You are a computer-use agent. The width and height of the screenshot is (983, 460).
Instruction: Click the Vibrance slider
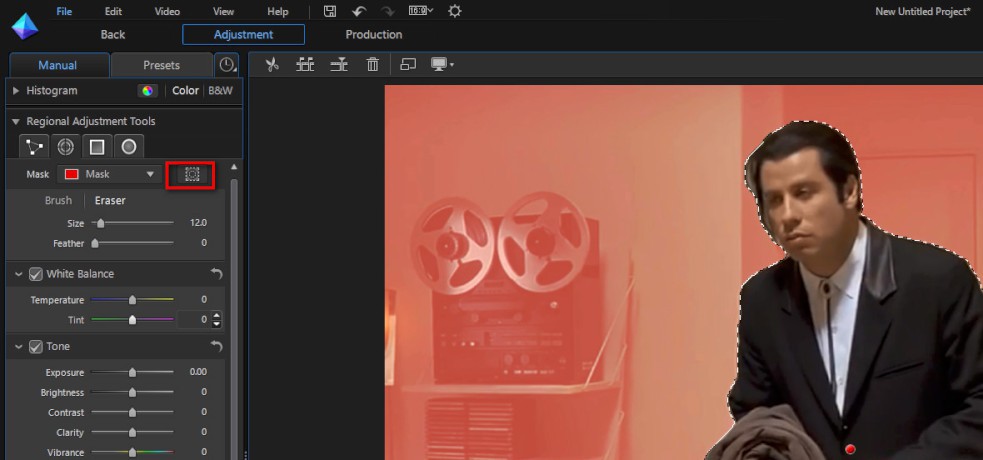[132, 452]
